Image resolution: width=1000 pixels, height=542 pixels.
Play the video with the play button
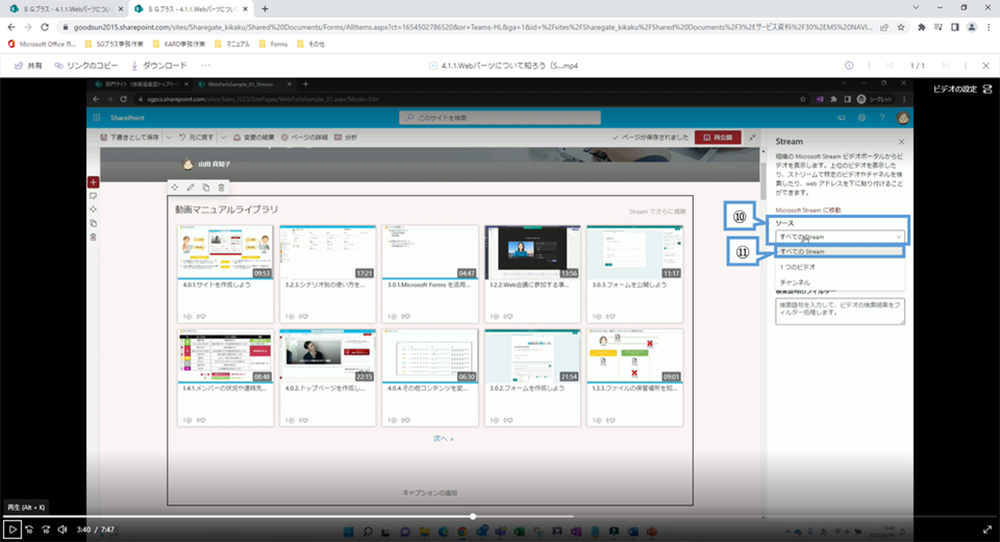[x=12, y=529]
